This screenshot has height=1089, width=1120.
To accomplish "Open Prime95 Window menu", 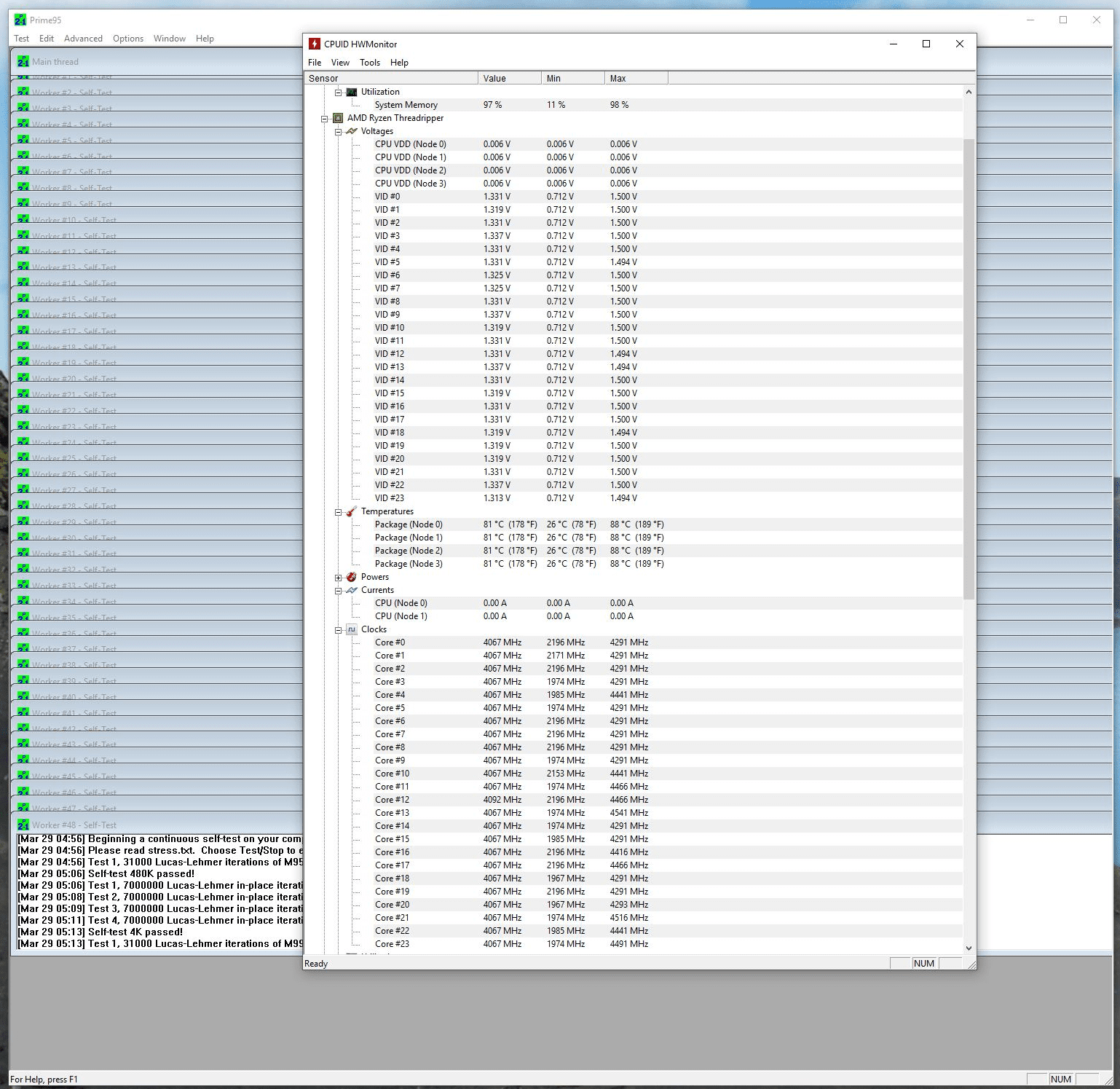I will [x=170, y=39].
